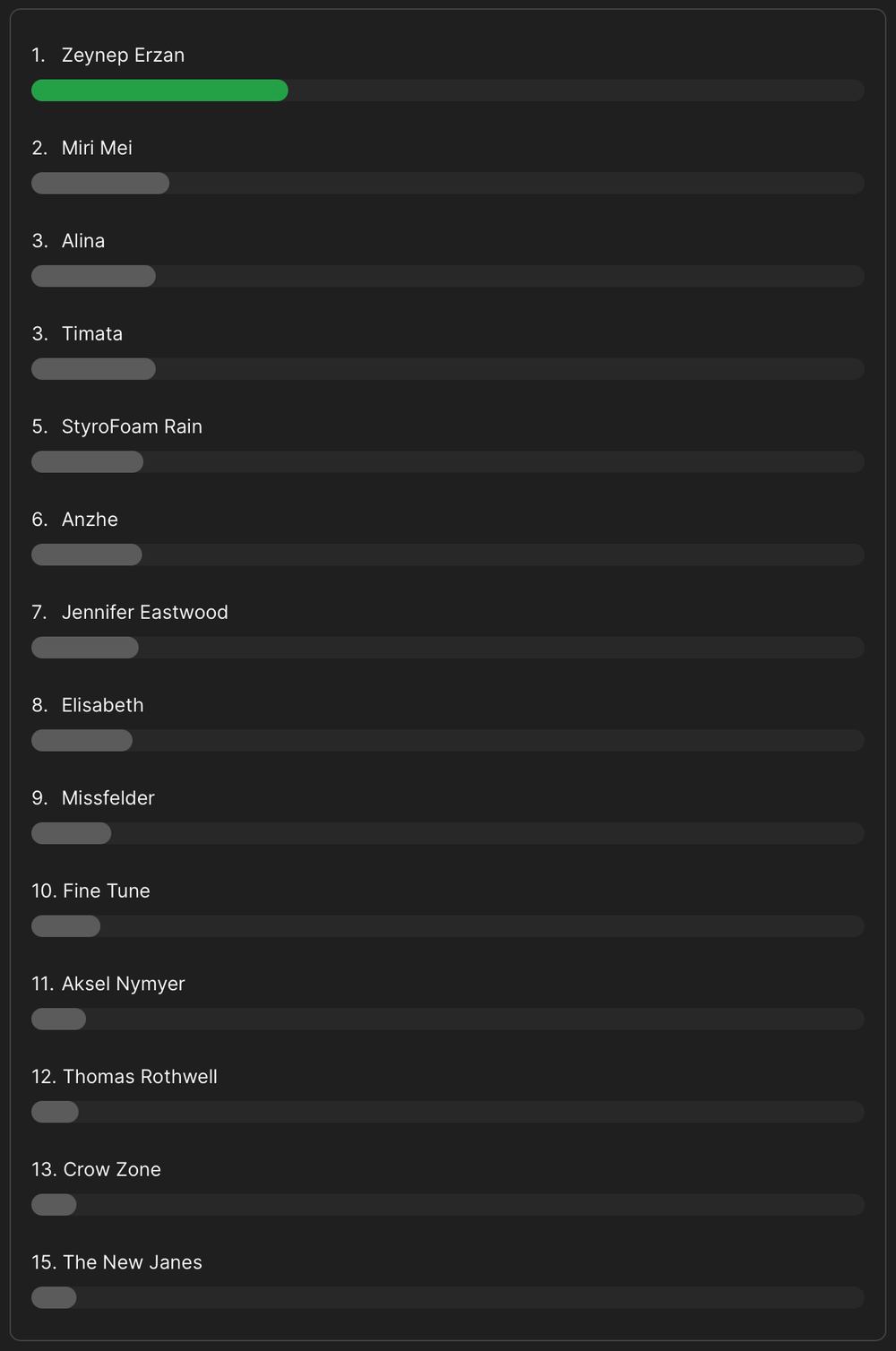Click the Jennifer Eastwood name
The height and width of the screenshot is (1351, 896).
145,612
